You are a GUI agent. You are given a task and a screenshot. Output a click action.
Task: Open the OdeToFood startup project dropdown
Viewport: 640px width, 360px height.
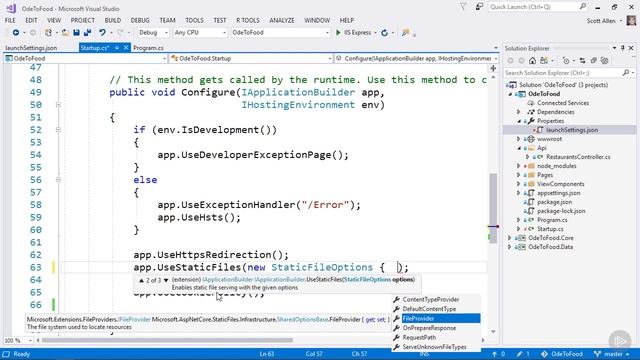click(x=280, y=32)
